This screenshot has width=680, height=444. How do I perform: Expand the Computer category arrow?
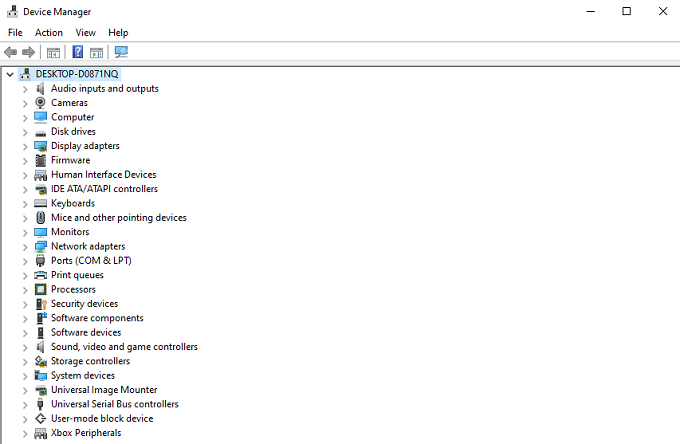click(25, 118)
